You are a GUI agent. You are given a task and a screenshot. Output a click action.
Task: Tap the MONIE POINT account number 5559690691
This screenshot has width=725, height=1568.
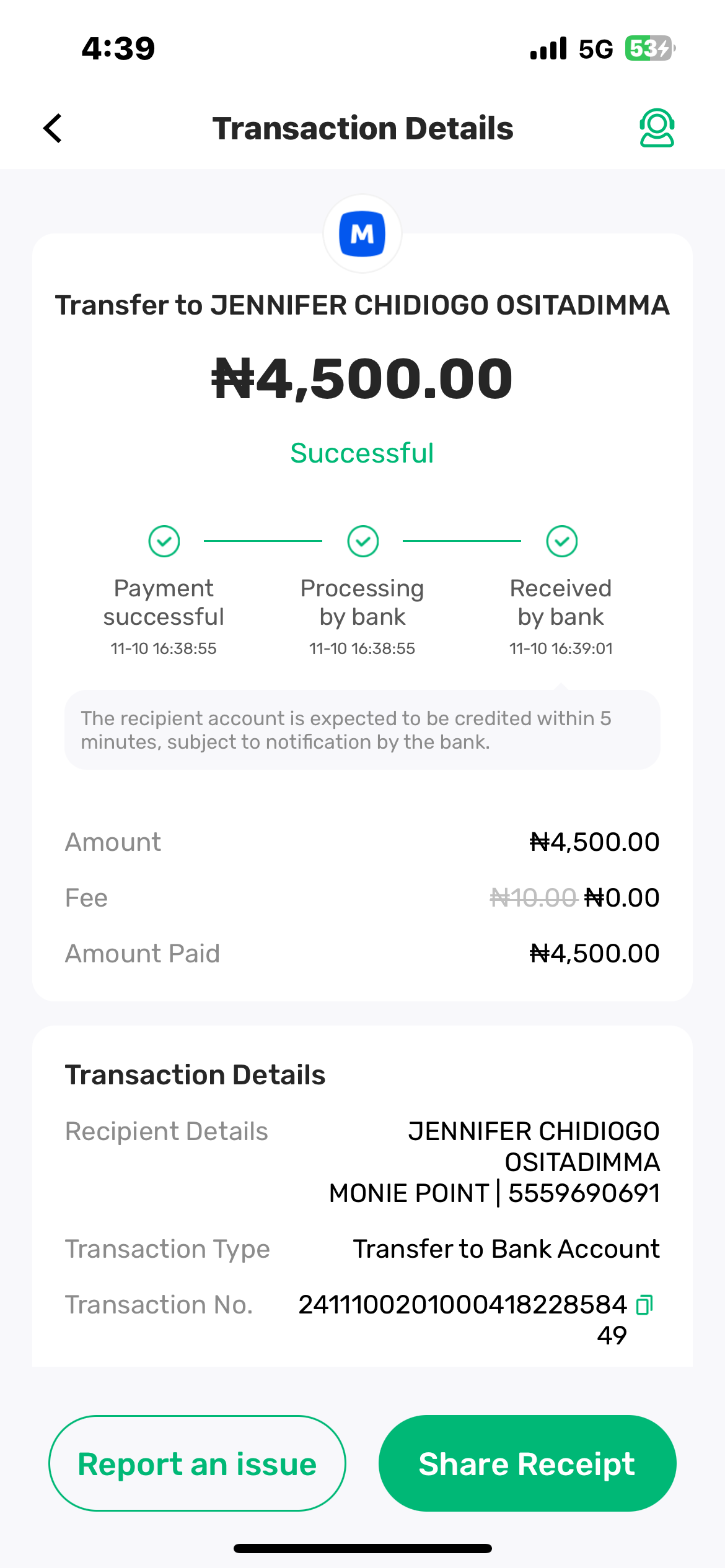click(x=584, y=1193)
